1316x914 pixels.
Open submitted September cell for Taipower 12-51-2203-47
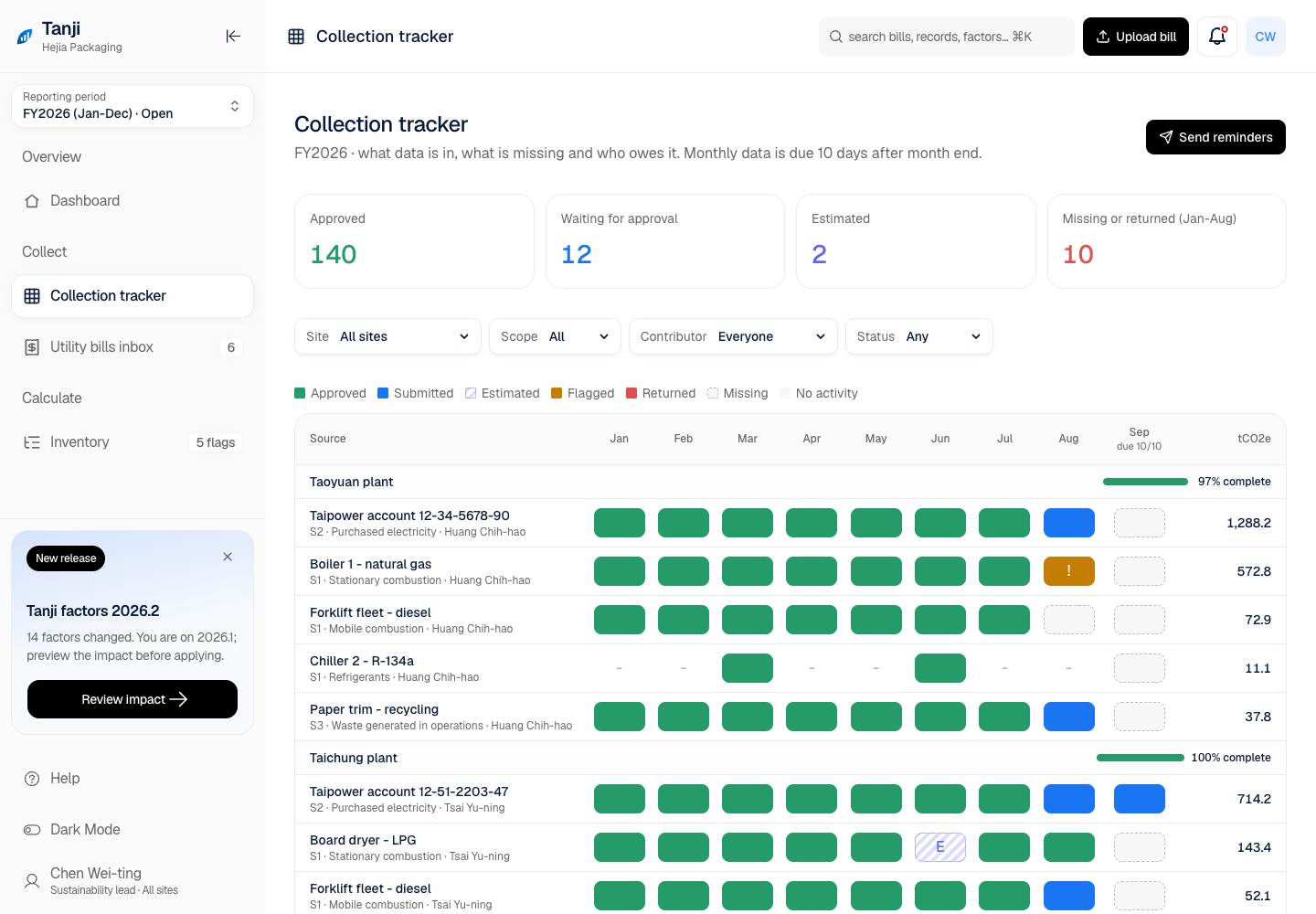[1140, 799]
